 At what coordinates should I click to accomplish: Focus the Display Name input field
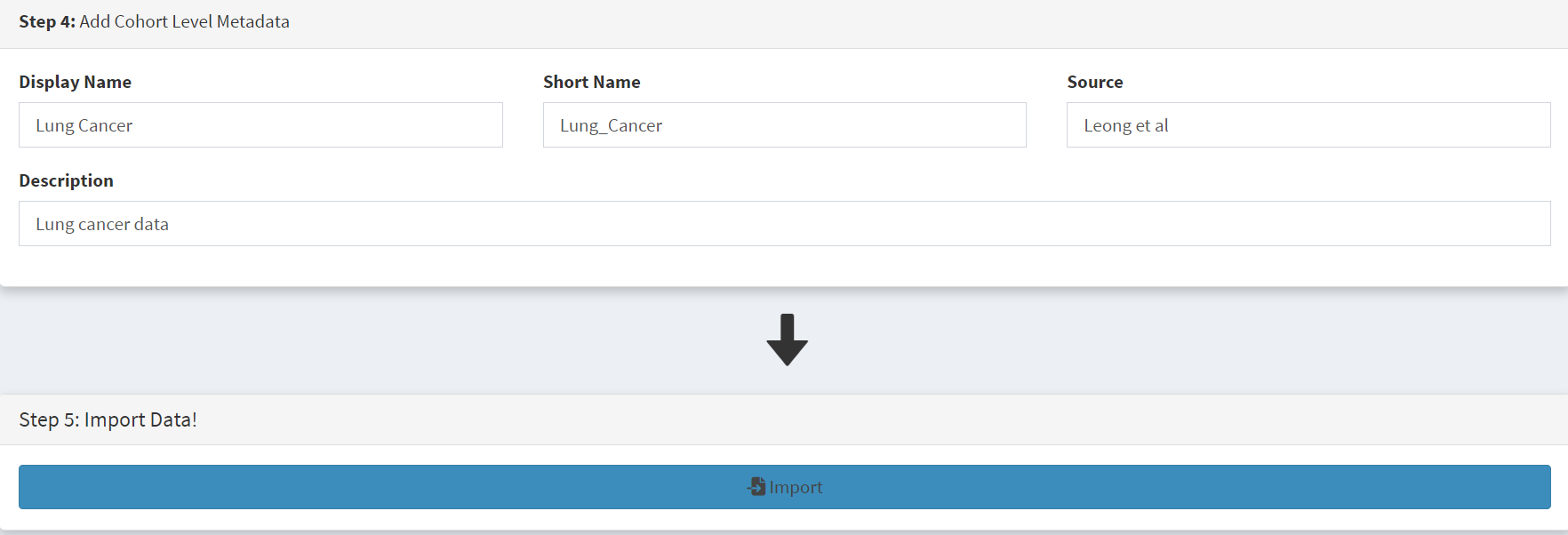[x=260, y=125]
